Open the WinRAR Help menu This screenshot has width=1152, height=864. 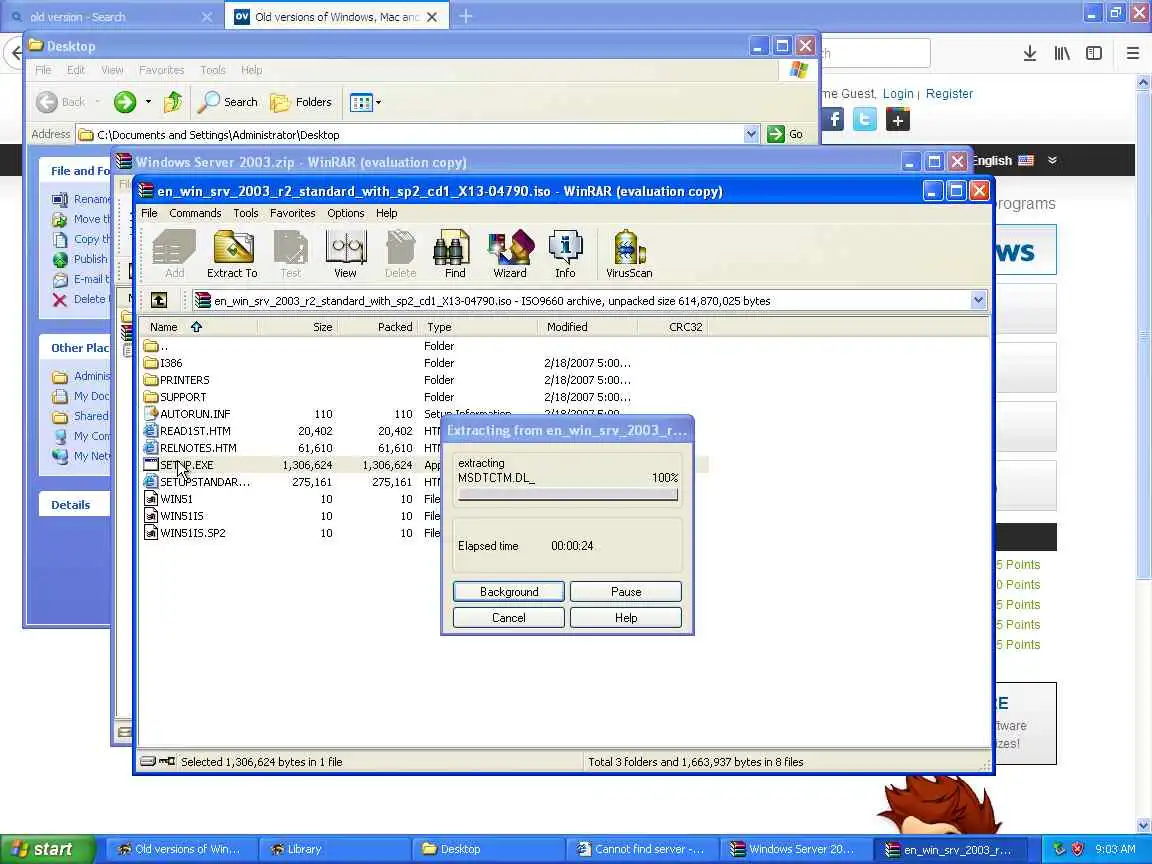tap(386, 213)
